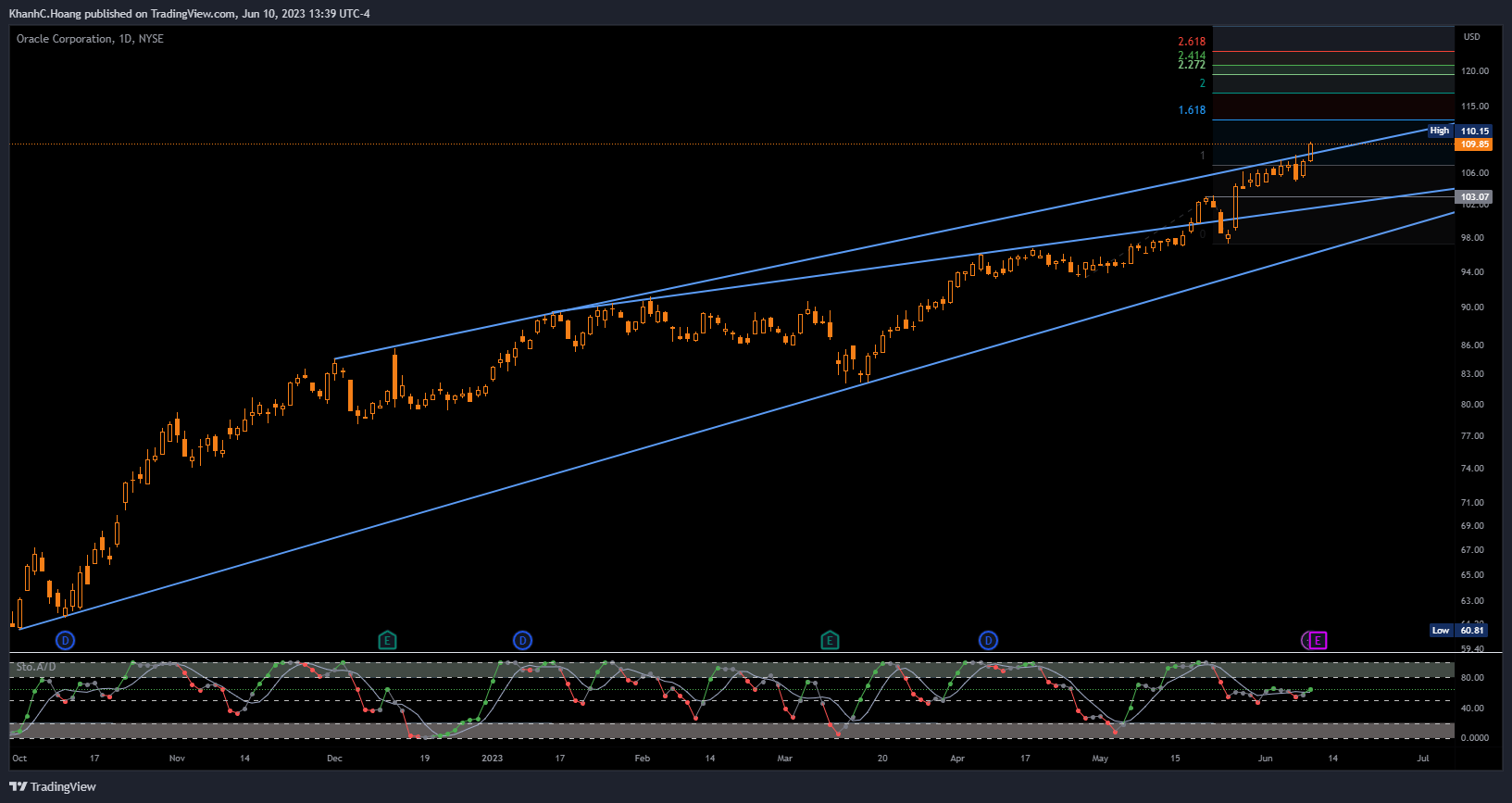The image size is (1512, 803).
Task: Click the 2023 date axis label
Action: 492,759
